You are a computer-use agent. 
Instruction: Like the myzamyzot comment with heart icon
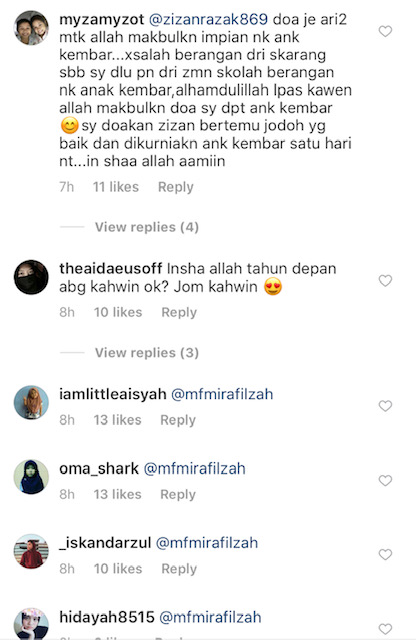[x=385, y=31]
